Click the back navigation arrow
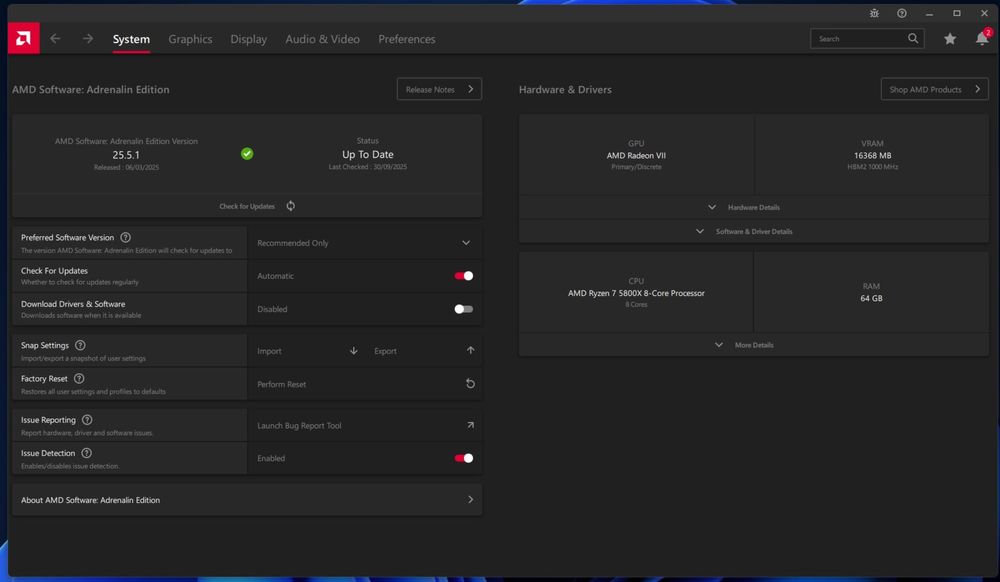 55,39
